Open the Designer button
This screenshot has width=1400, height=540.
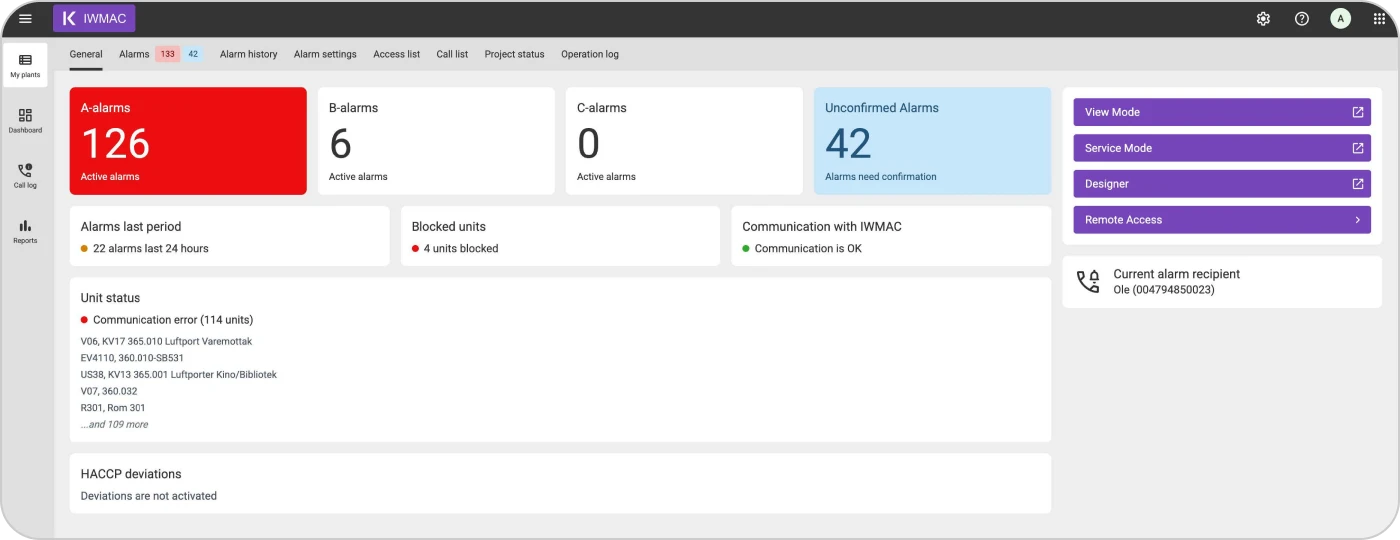pyautogui.click(x=1221, y=184)
